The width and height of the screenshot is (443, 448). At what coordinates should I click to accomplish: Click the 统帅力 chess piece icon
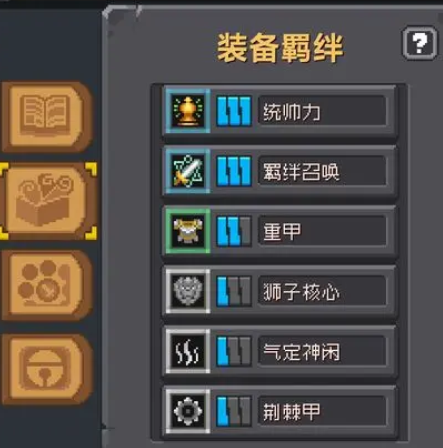pyautogui.click(x=188, y=111)
